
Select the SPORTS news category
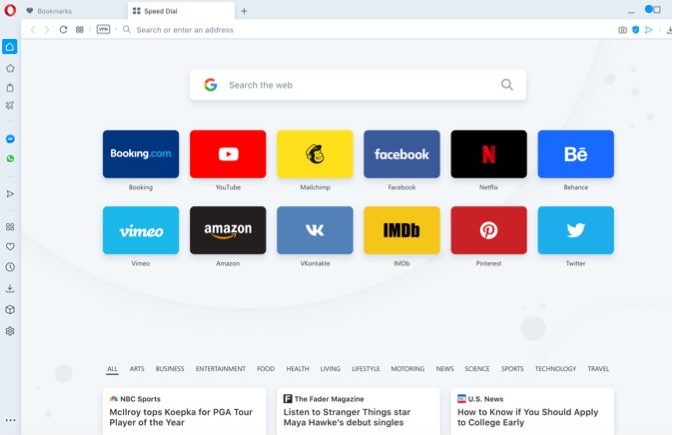click(x=512, y=369)
